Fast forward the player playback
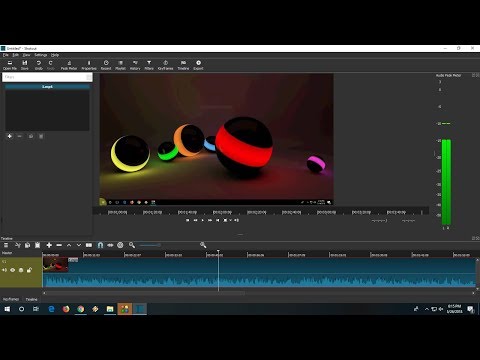The height and width of the screenshot is (360, 480). (210, 220)
